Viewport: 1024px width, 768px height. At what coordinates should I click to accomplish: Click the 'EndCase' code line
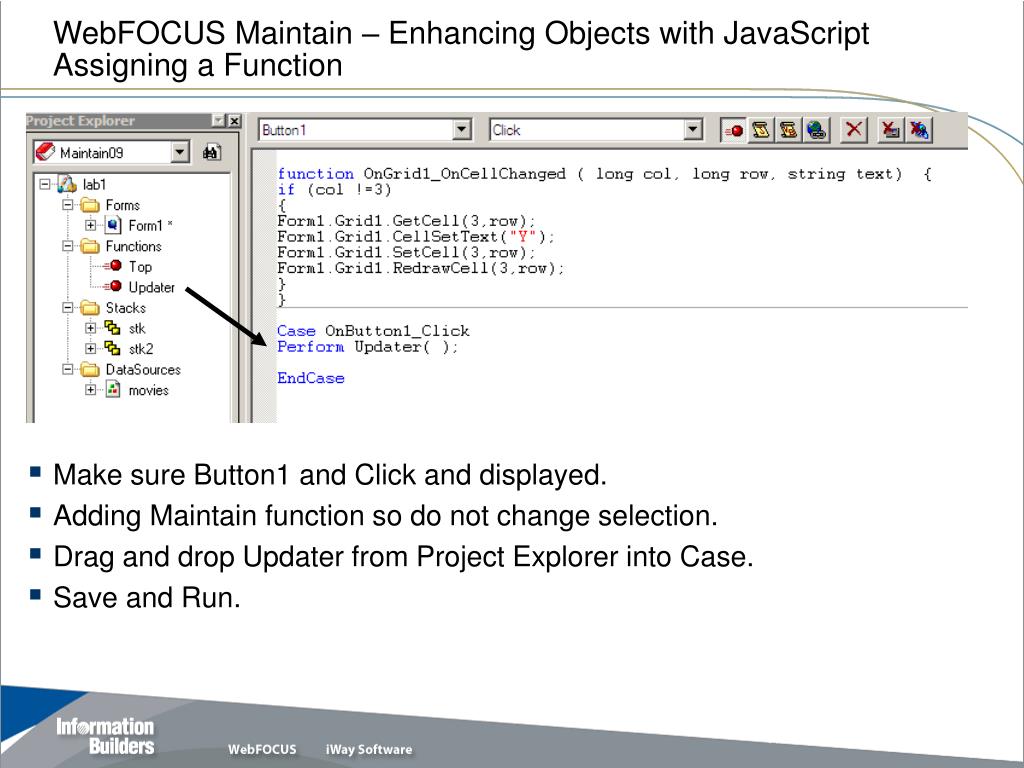pyautogui.click(x=310, y=378)
